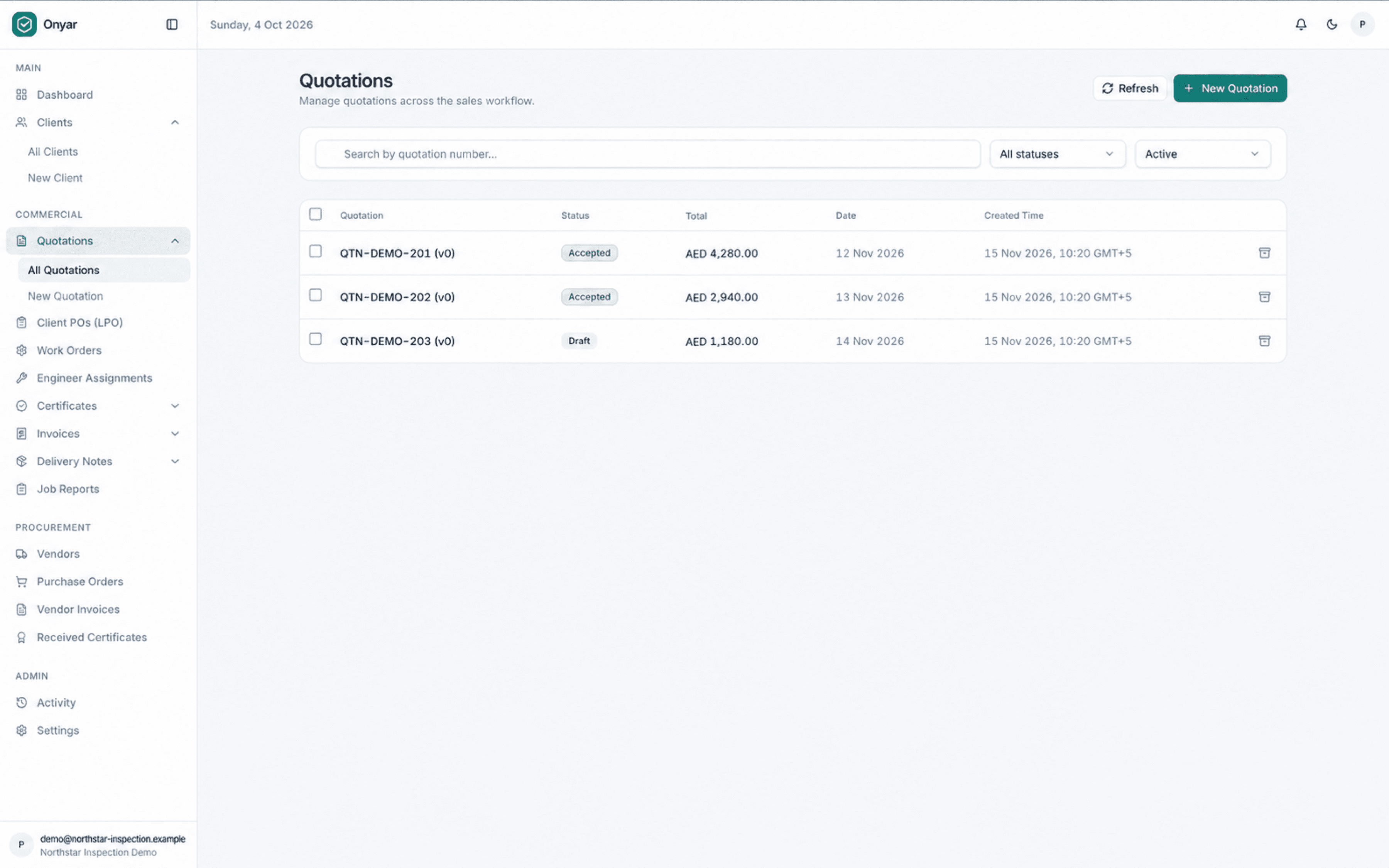1389x868 pixels.
Task: Check the box for QTN-DEMO-203
Action: [x=315, y=339]
